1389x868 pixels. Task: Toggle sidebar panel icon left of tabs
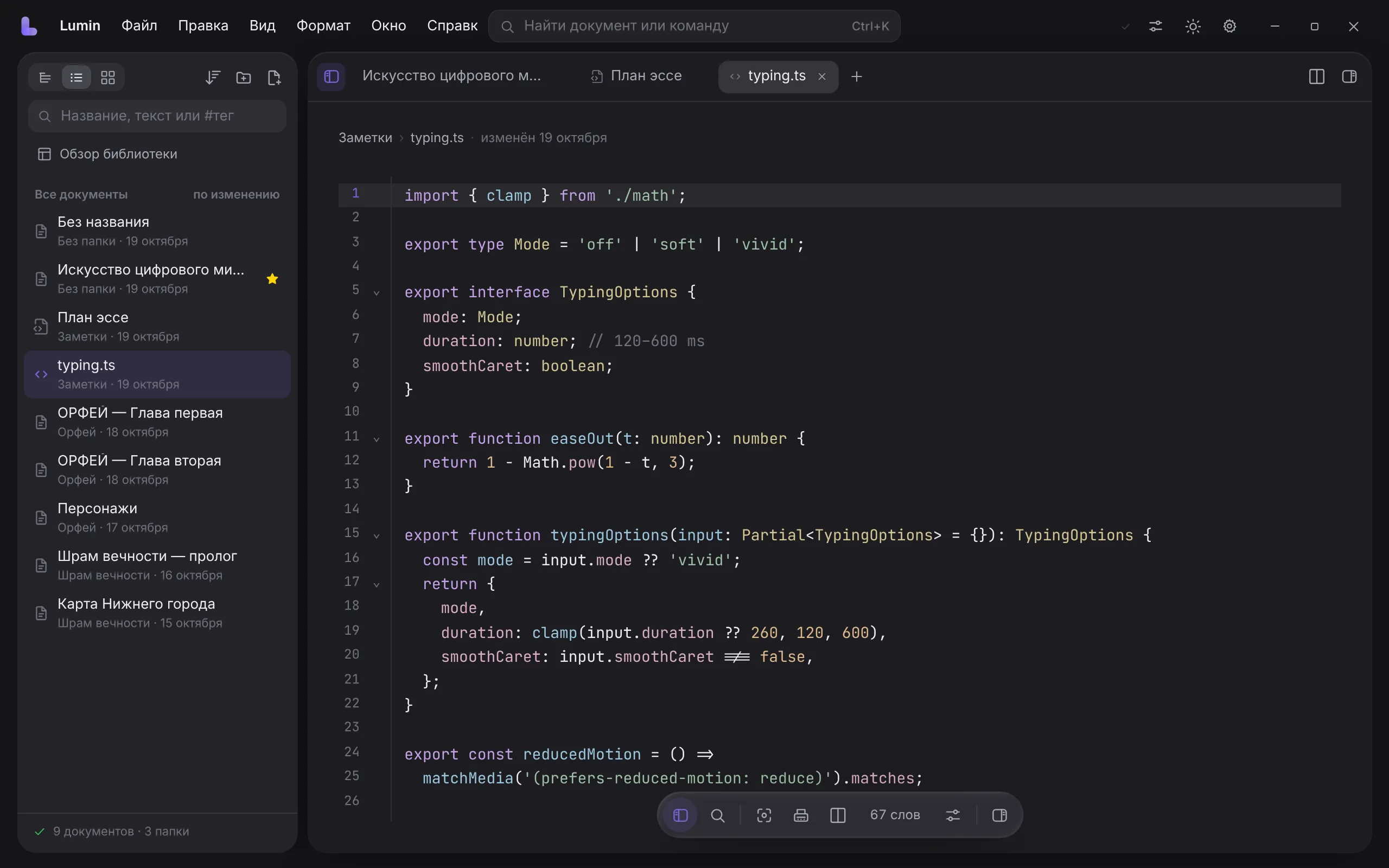[331, 76]
